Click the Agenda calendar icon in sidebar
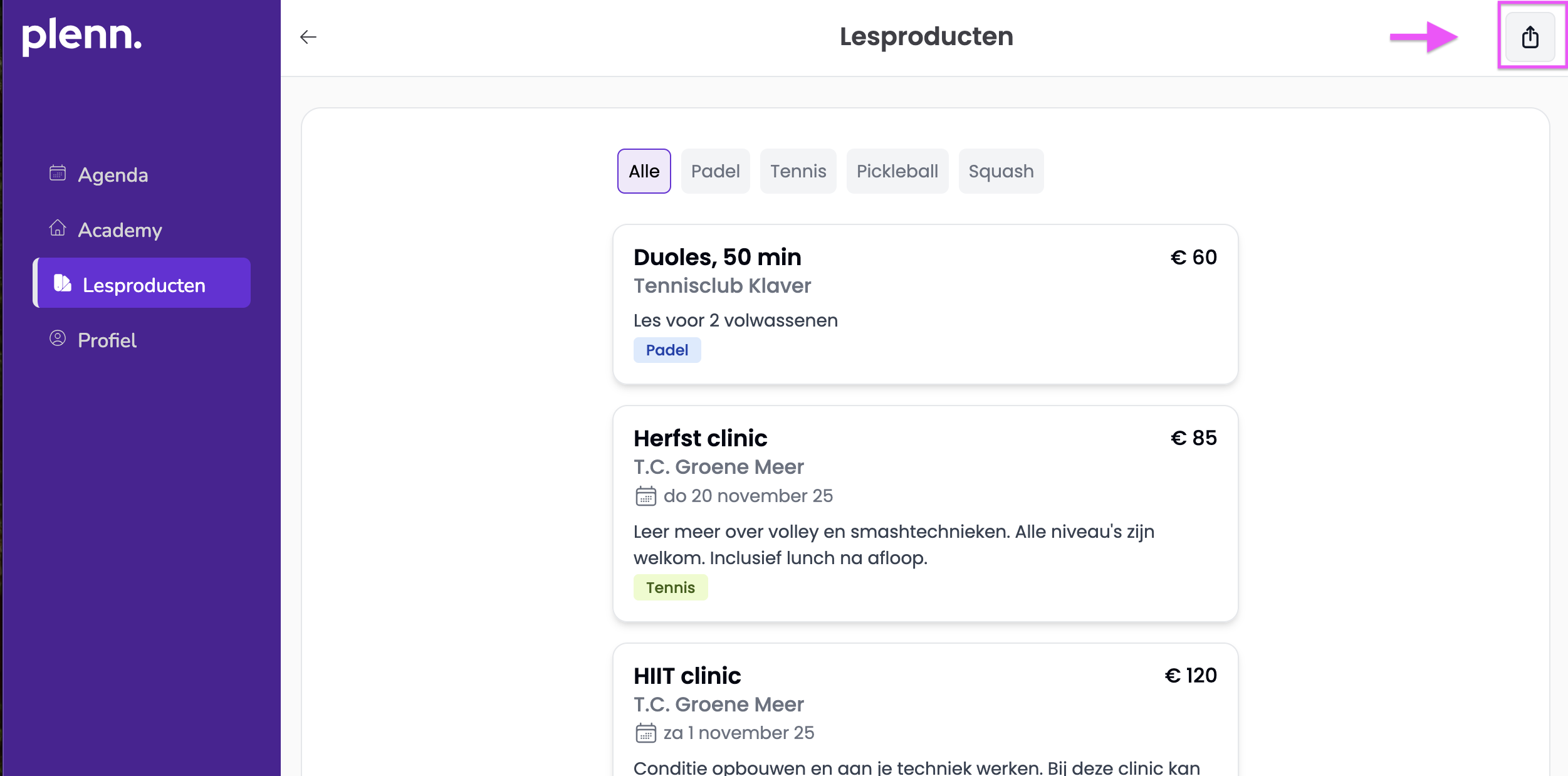The image size is (1568, 776). click(x=57, y=175)
